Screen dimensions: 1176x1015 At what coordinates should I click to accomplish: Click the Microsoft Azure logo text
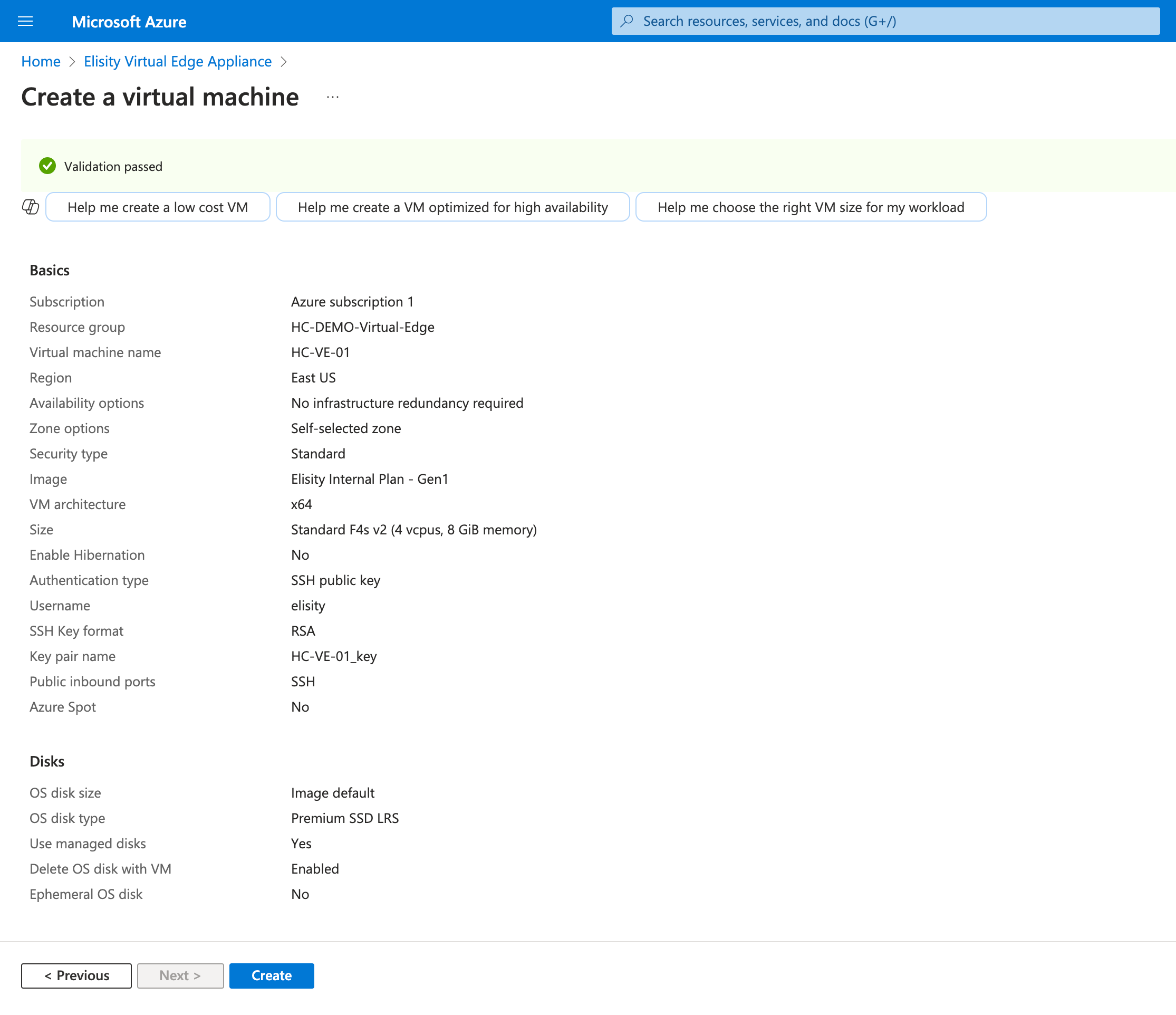click(x=129, y=22)
